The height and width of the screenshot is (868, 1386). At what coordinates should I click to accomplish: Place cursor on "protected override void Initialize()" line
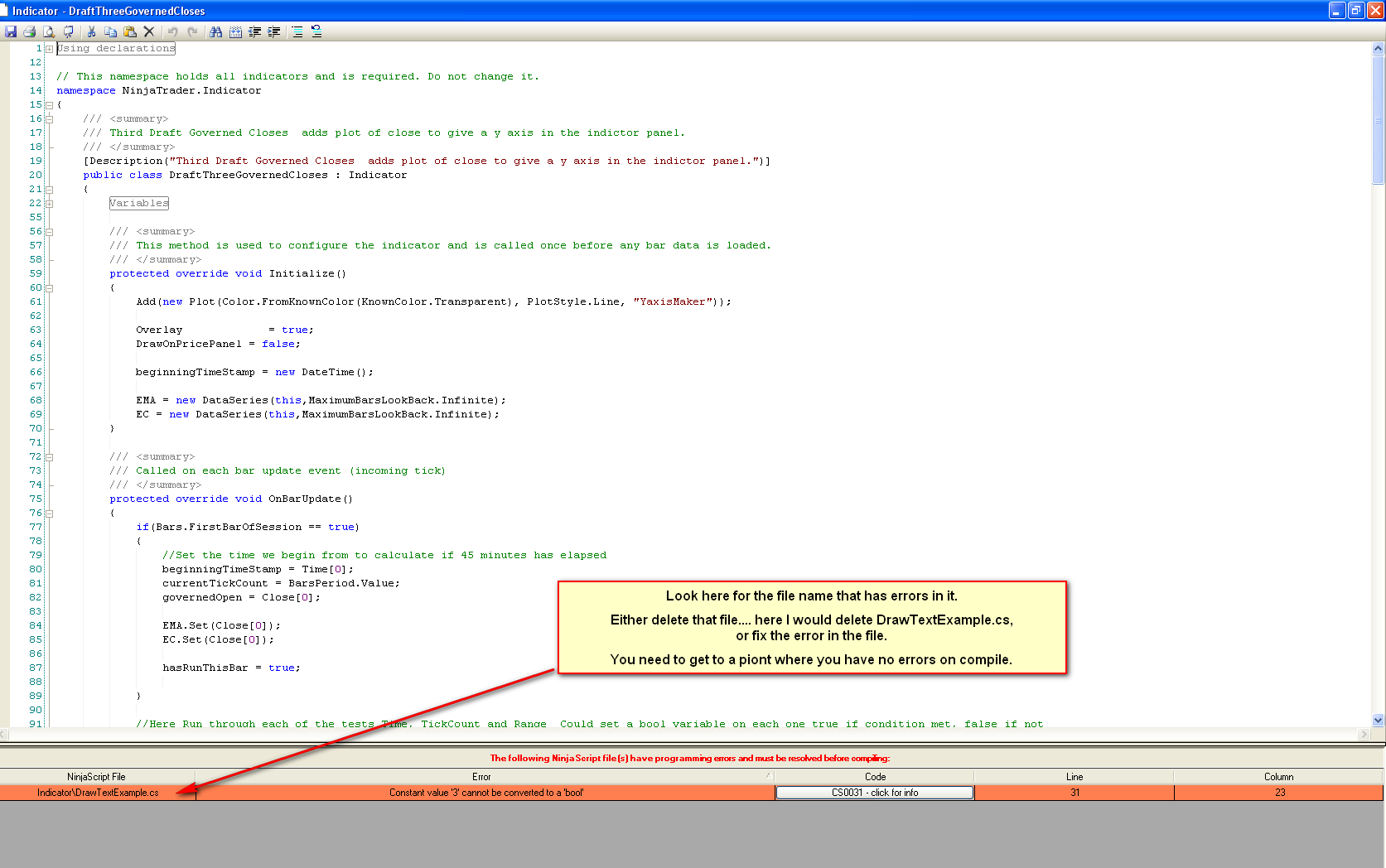(x=228, y=274)
